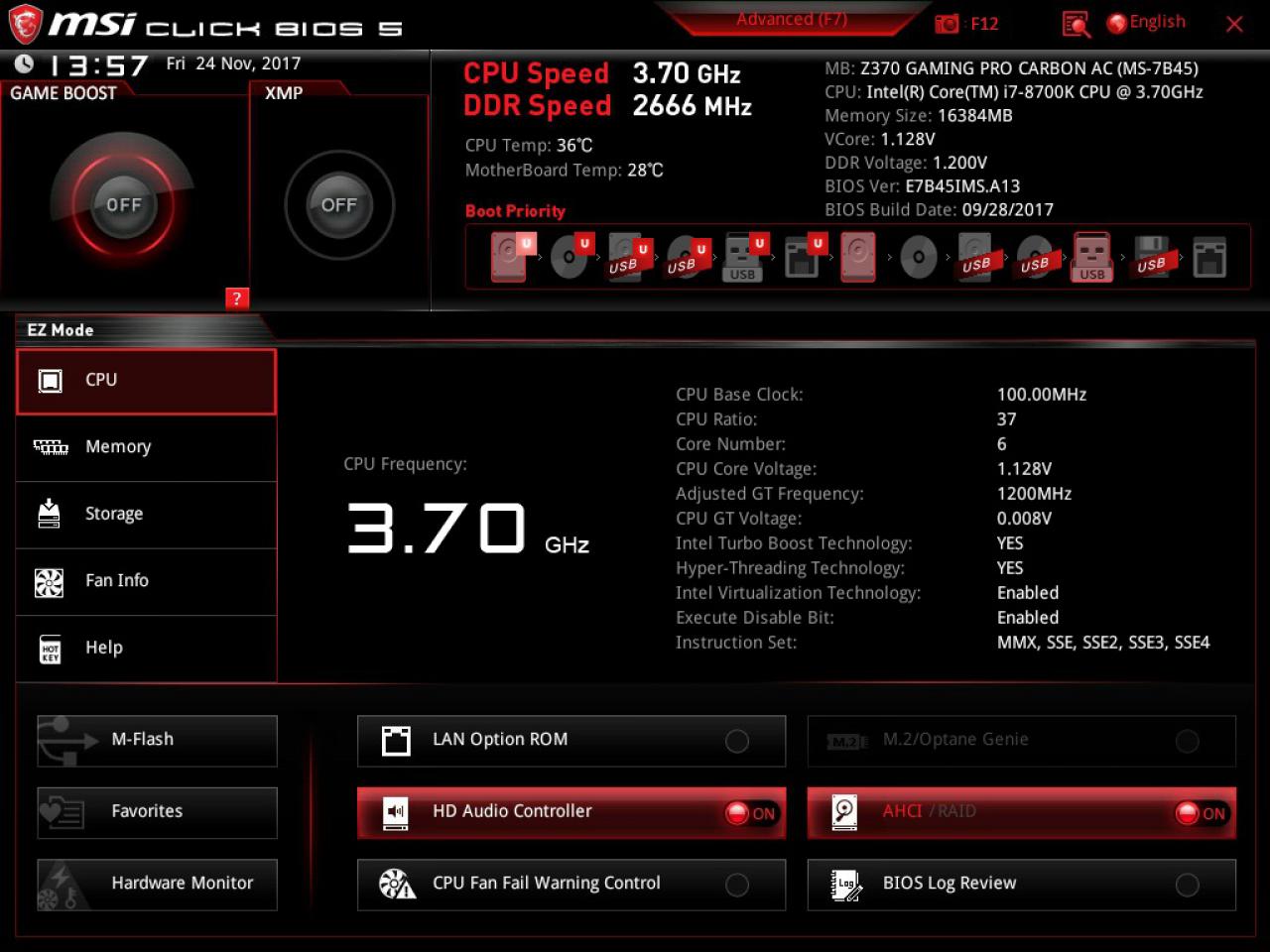Click the CPU Speed 3.70 GHz readout
This screenshot has width=1270, height=952.
[x=602, y=73]
